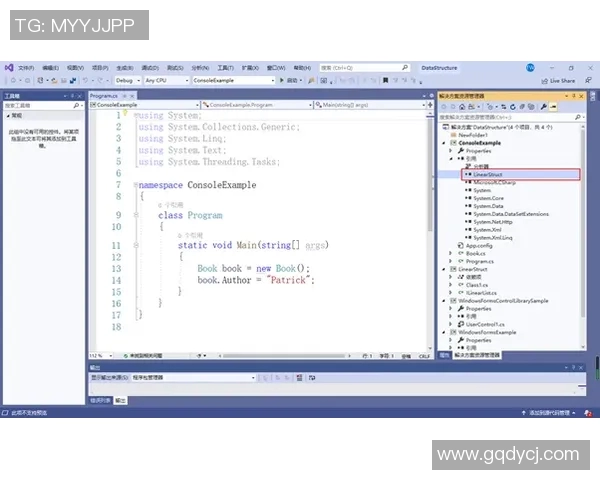The image size is (600, 480).
Task: Click the navigate backward toolbar icon
Action: [13, 80]
